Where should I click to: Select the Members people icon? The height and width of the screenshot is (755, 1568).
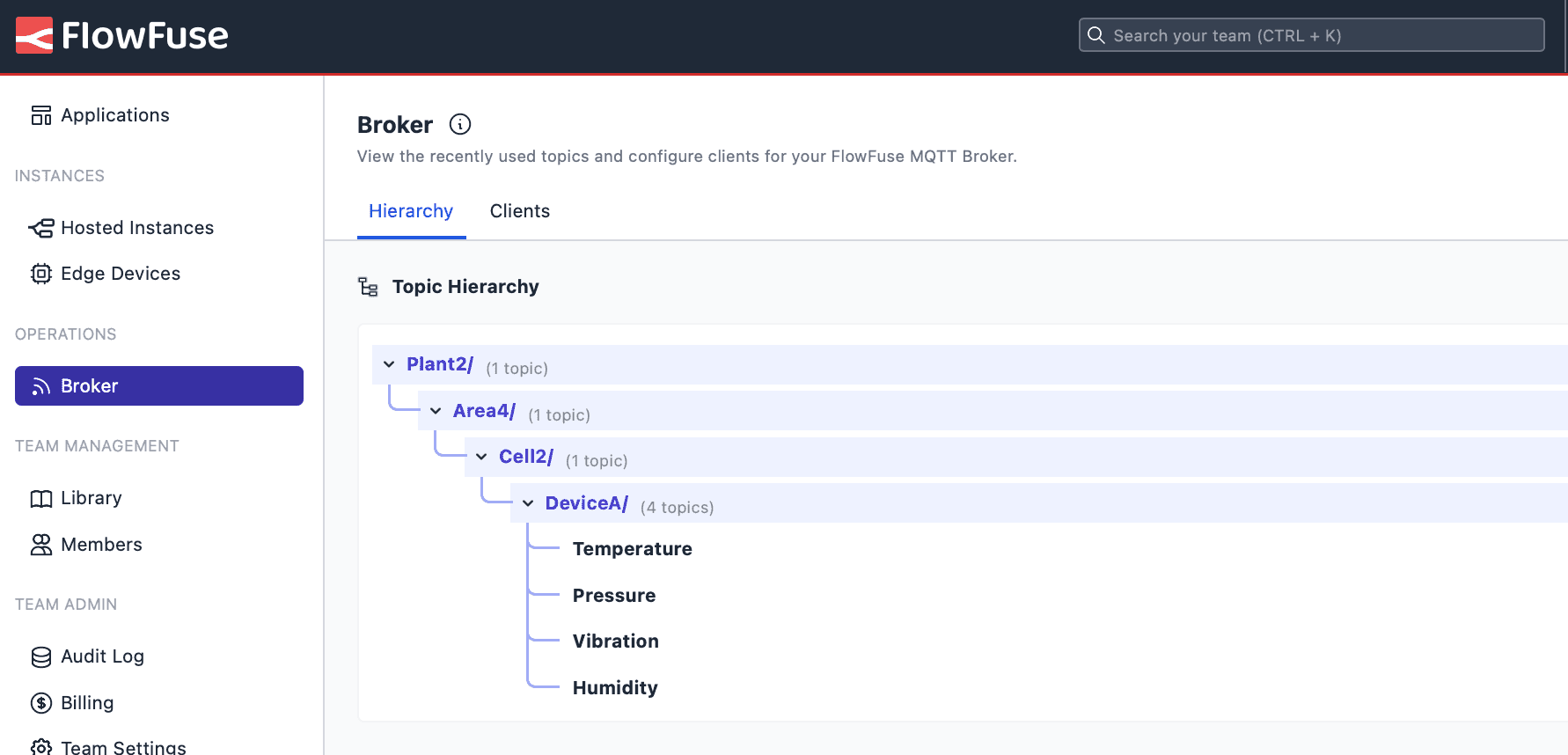tap(40, 545)
